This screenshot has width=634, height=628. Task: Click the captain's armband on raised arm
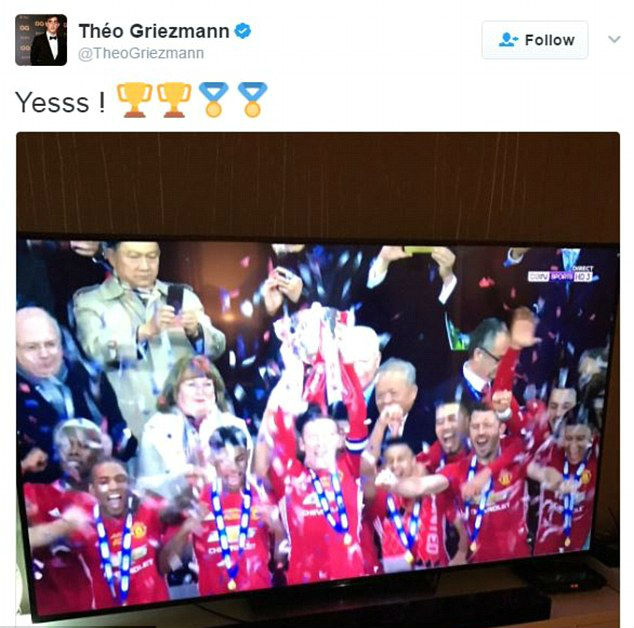point(356,441)
